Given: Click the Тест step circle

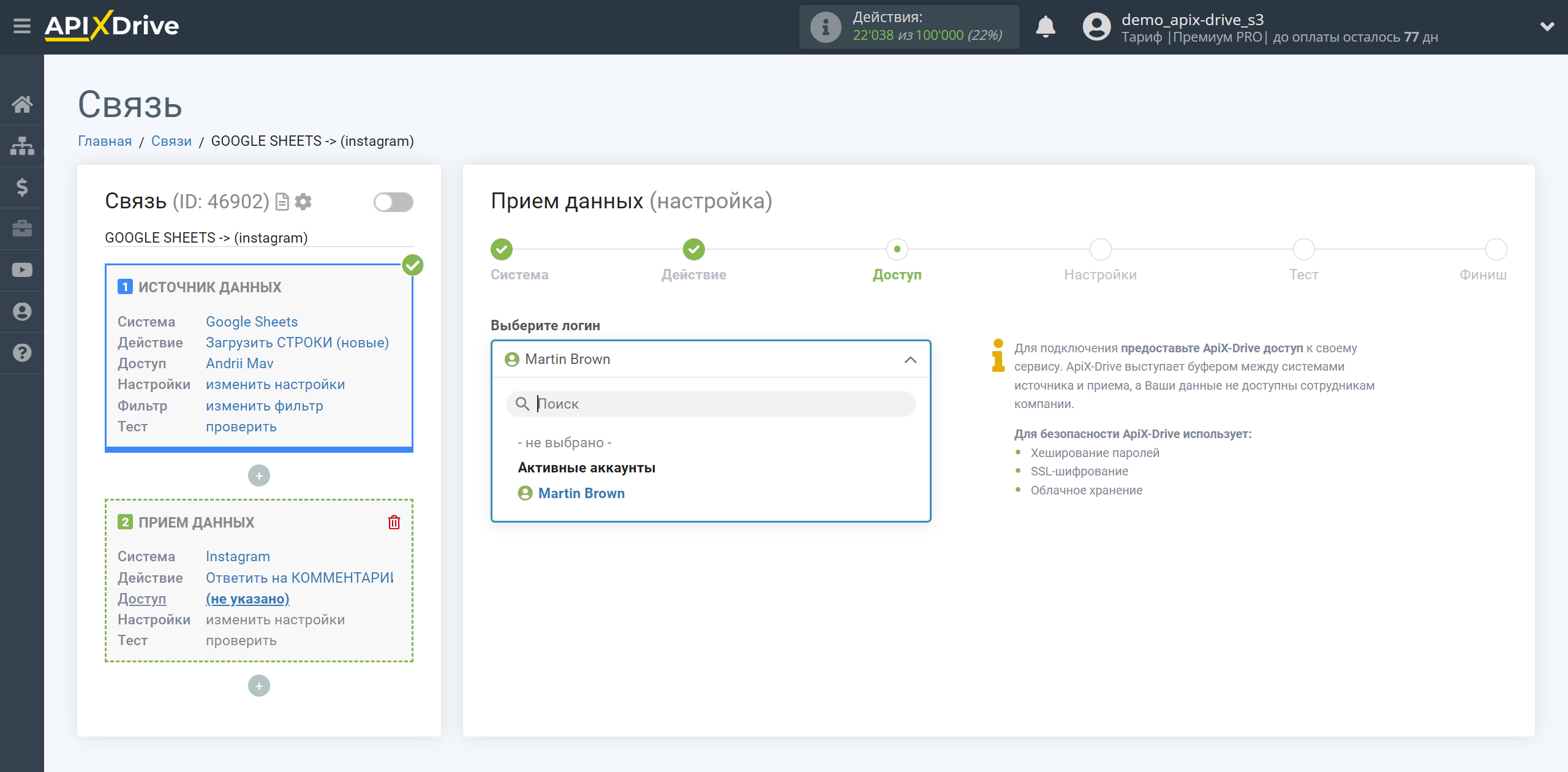Looking at the screenshot, I should [1303, 249].
